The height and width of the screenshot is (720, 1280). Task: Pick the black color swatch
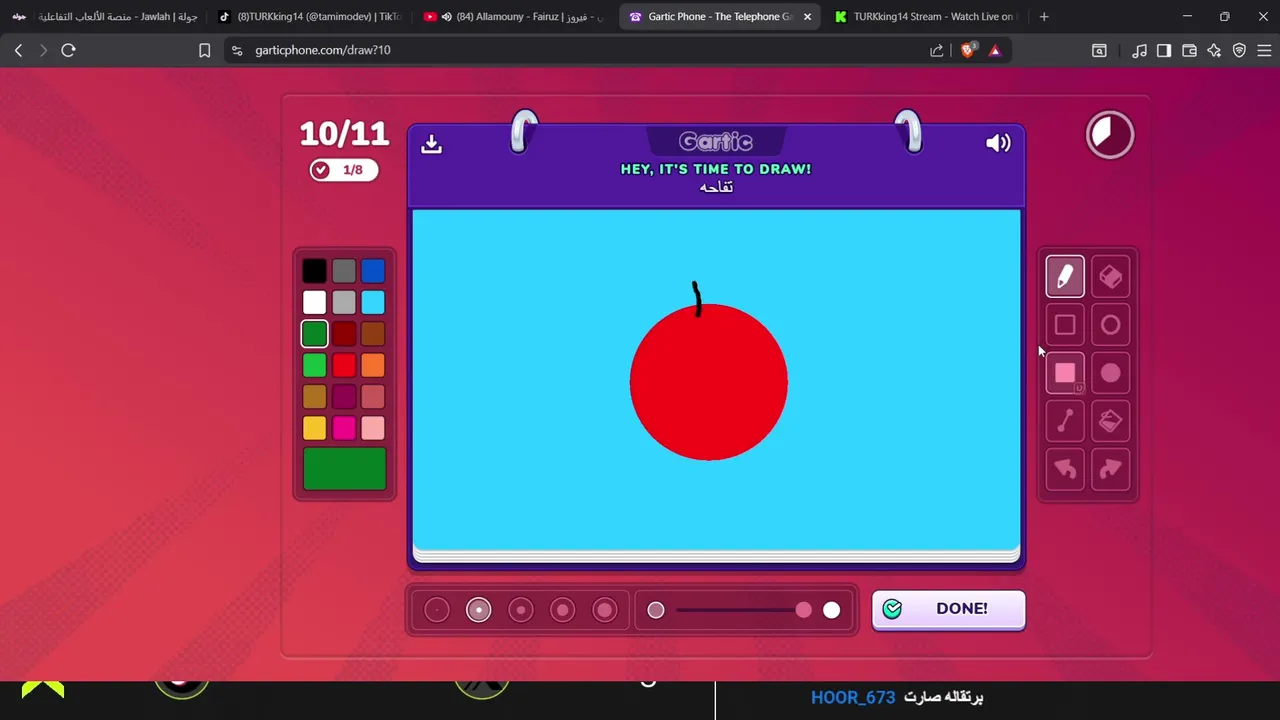pyautogui.click(x=314, y=271)
